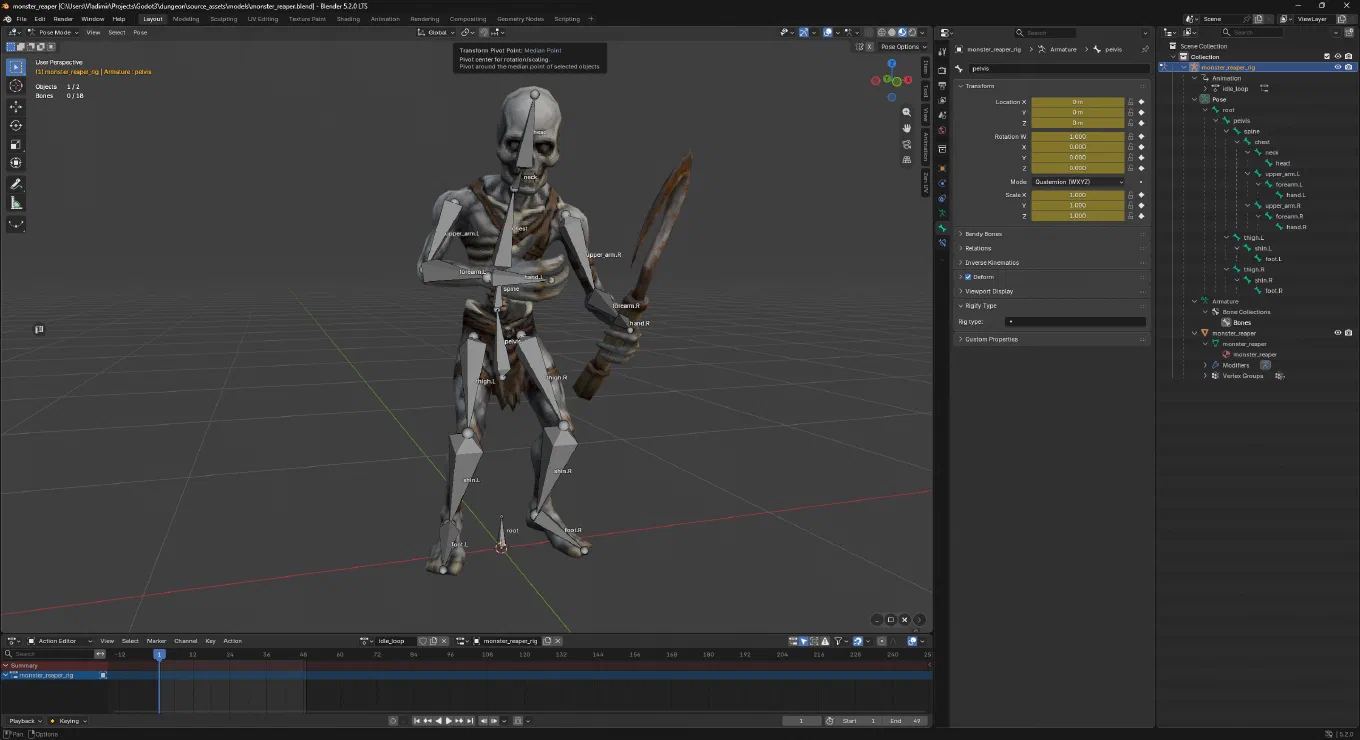This screenshot has height=740, width=1360.
Task: Toggle Collection exclude checkbox in outliner
Action: pos(1327,57)
